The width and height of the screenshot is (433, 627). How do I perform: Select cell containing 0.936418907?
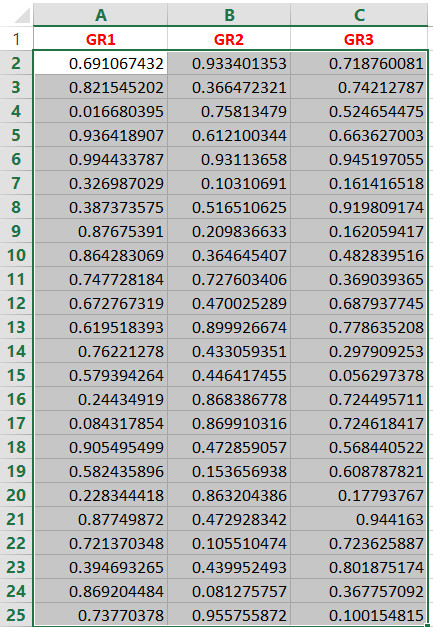tap(100, 135)
